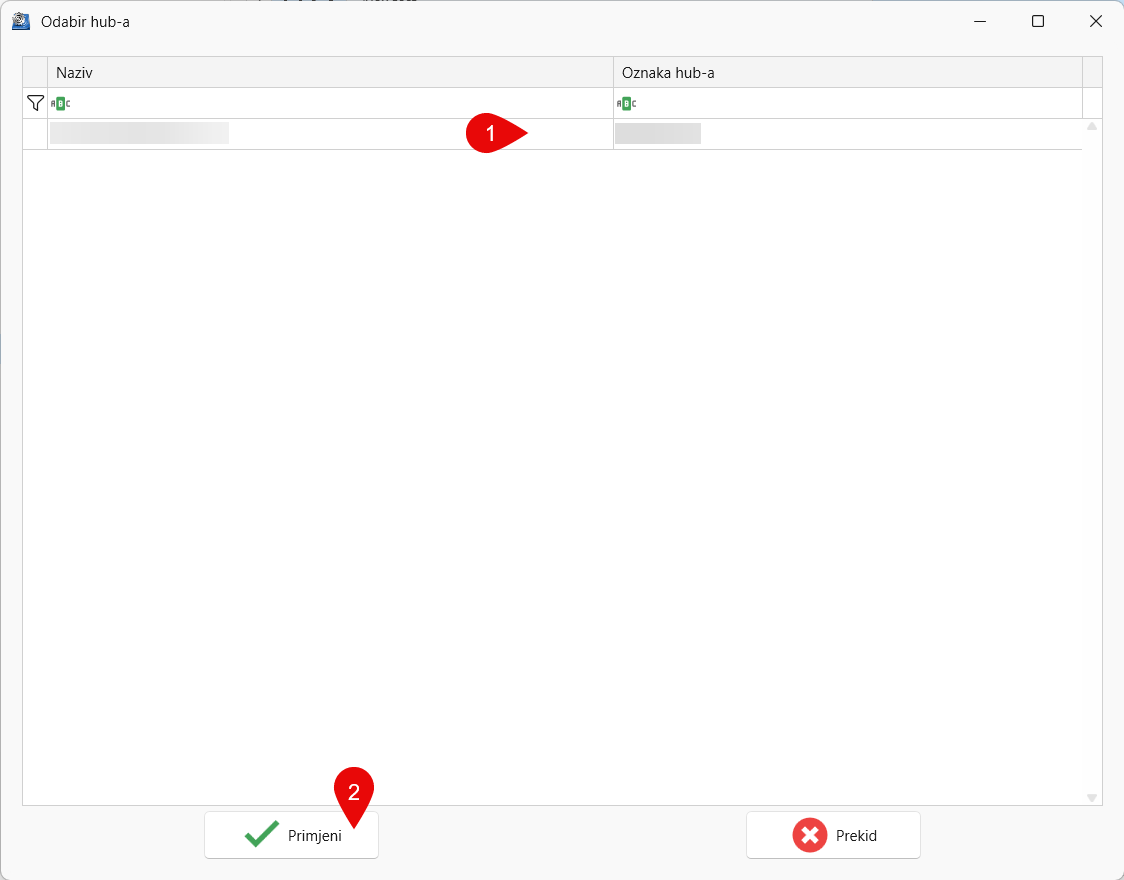
Task: Click the filter funnel icon
Action: (x=35, y=102)
